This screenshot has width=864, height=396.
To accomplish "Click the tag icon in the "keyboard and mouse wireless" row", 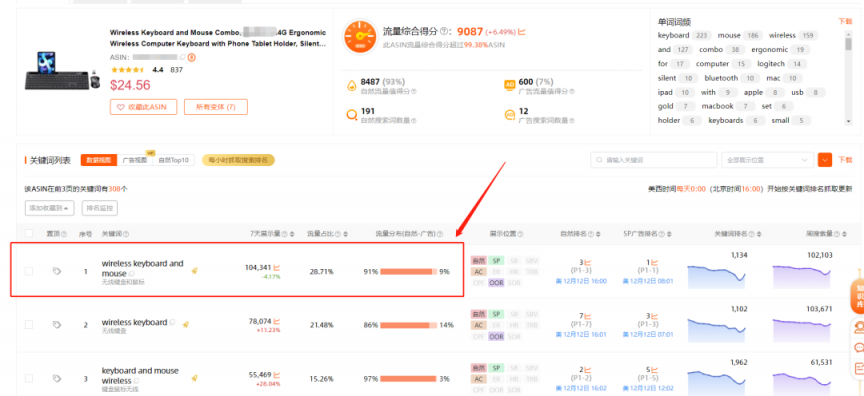I will click(56, 378).
